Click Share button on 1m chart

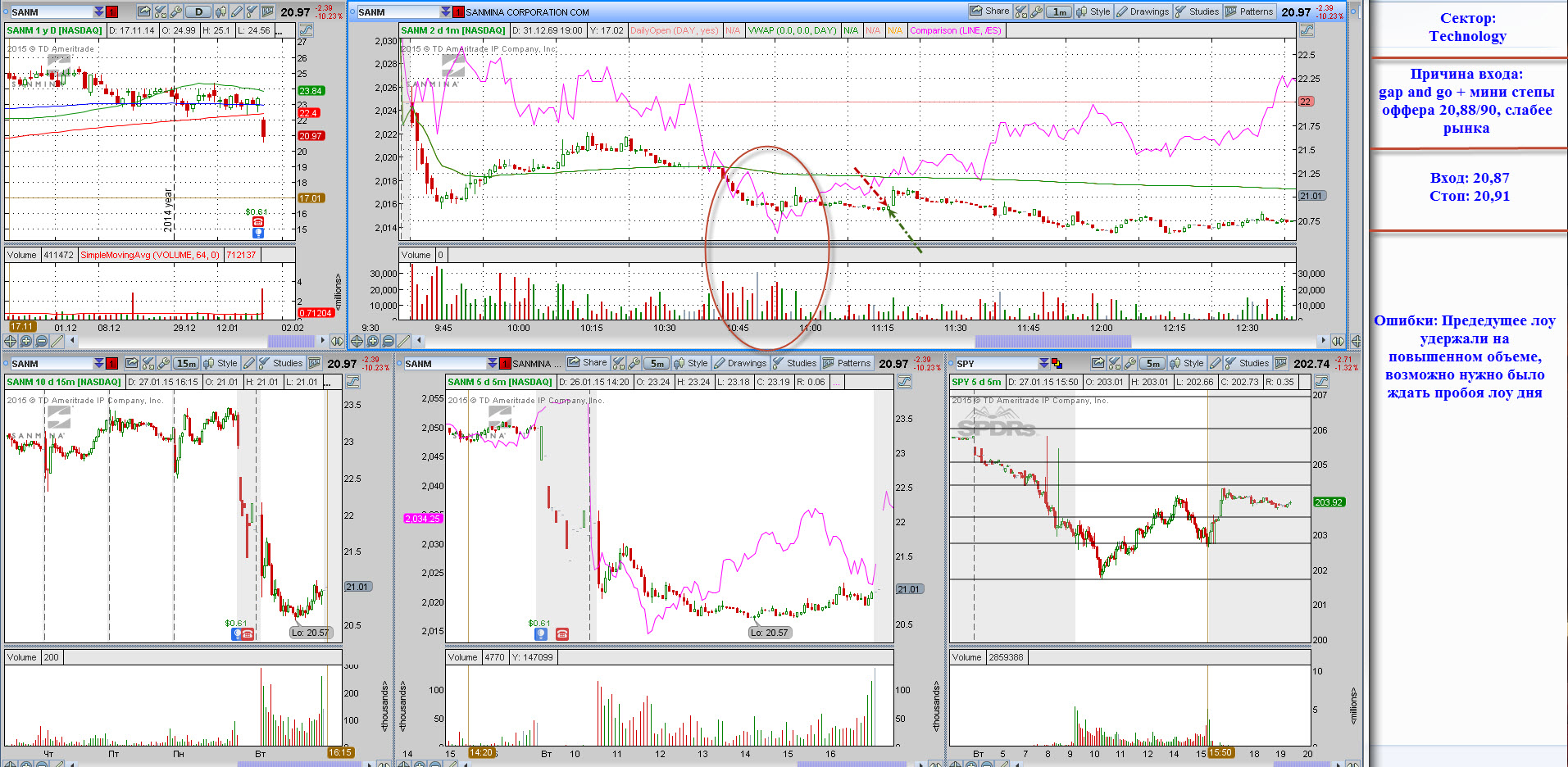pyautogui.click(x=990, y=11)
